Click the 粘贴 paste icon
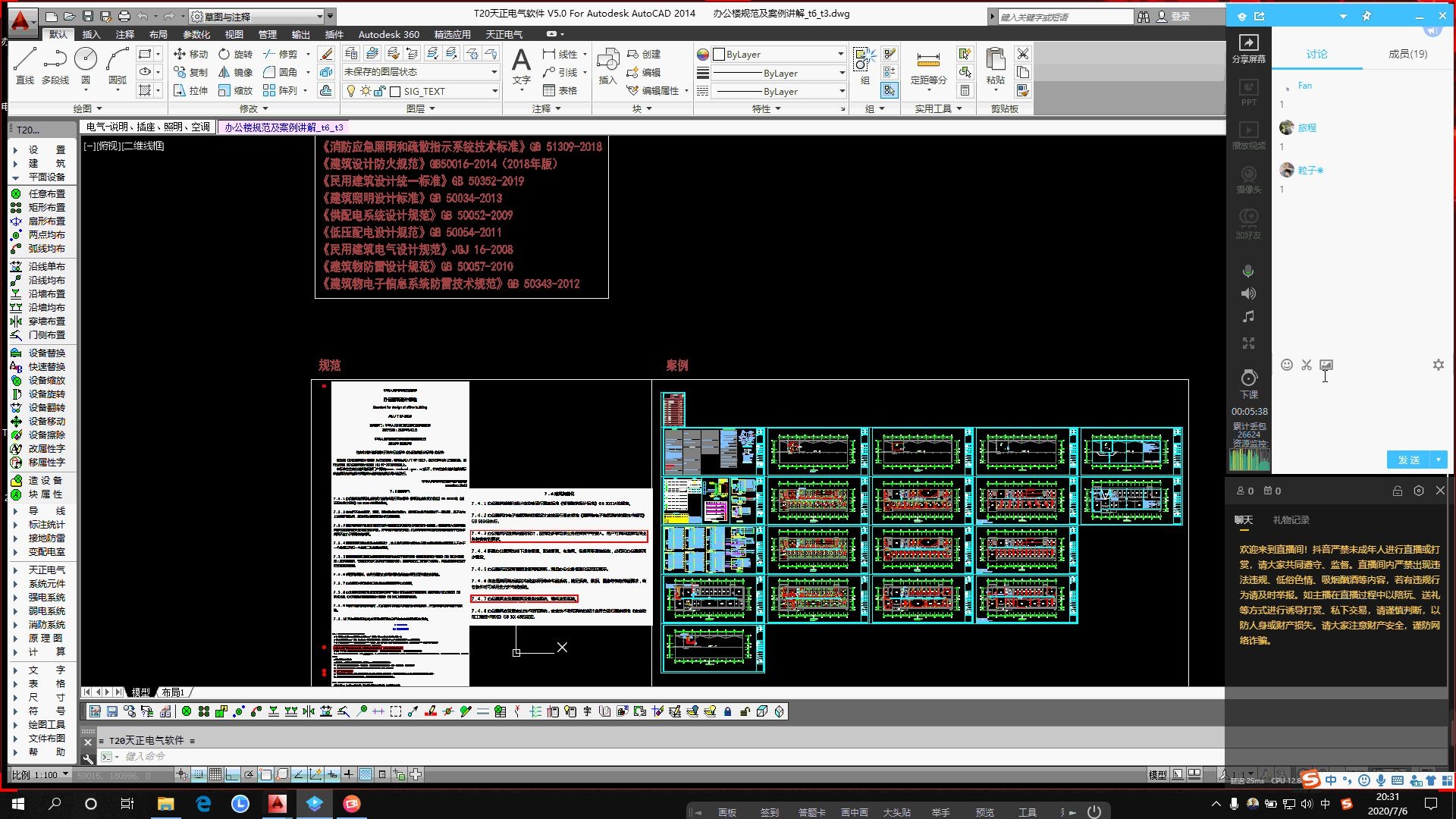This screenshot has height=819, width=1456. (x=996, y=66)
